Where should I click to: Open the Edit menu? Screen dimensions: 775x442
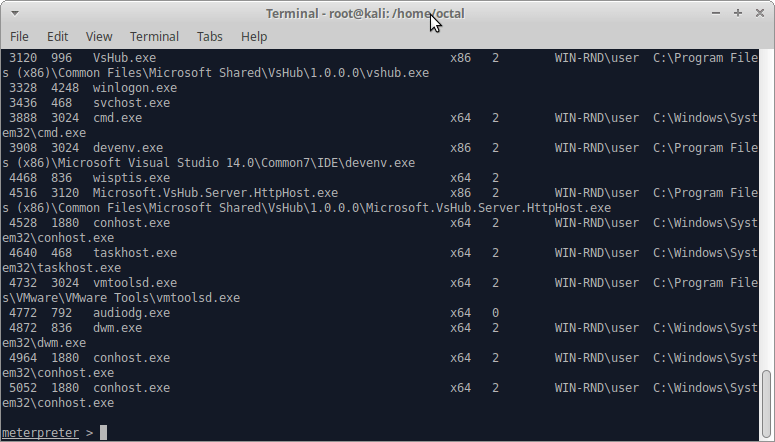57,37
